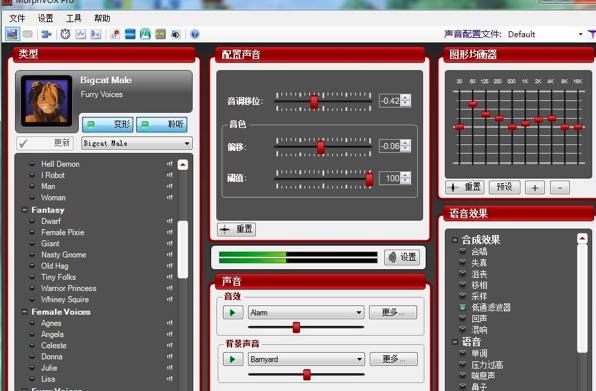Enable the 移相 phaser effect
The height and width of the screenshot is (391, 596).
463,285
